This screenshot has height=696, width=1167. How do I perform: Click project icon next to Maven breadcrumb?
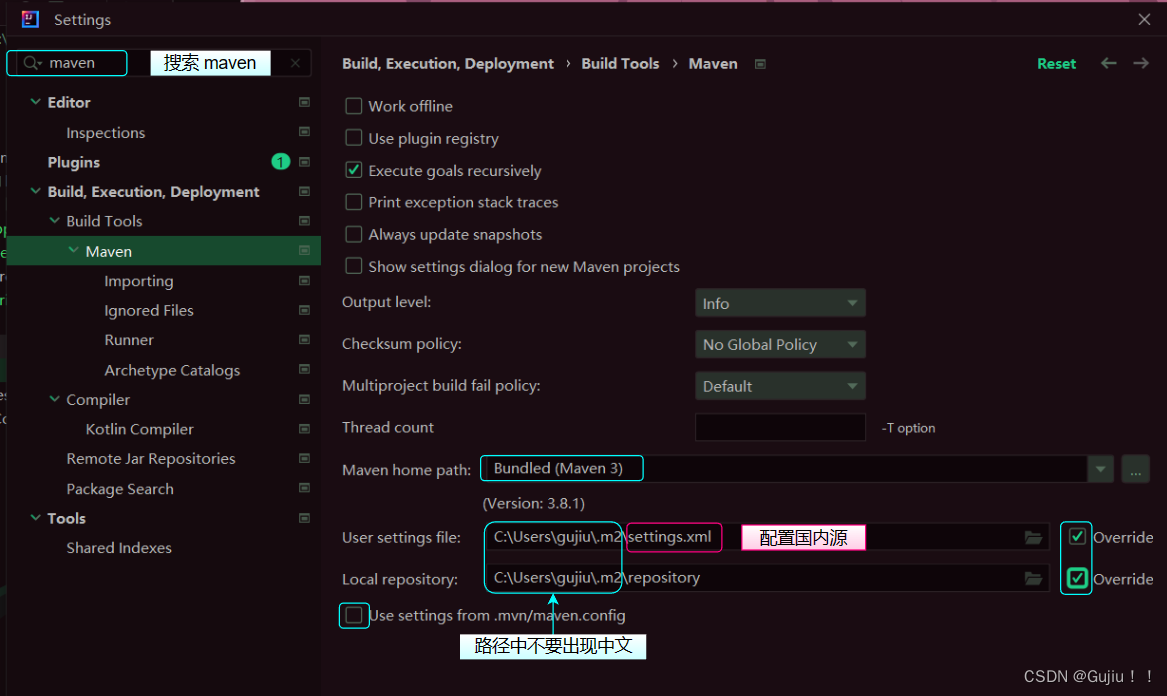tap(760, 64)
